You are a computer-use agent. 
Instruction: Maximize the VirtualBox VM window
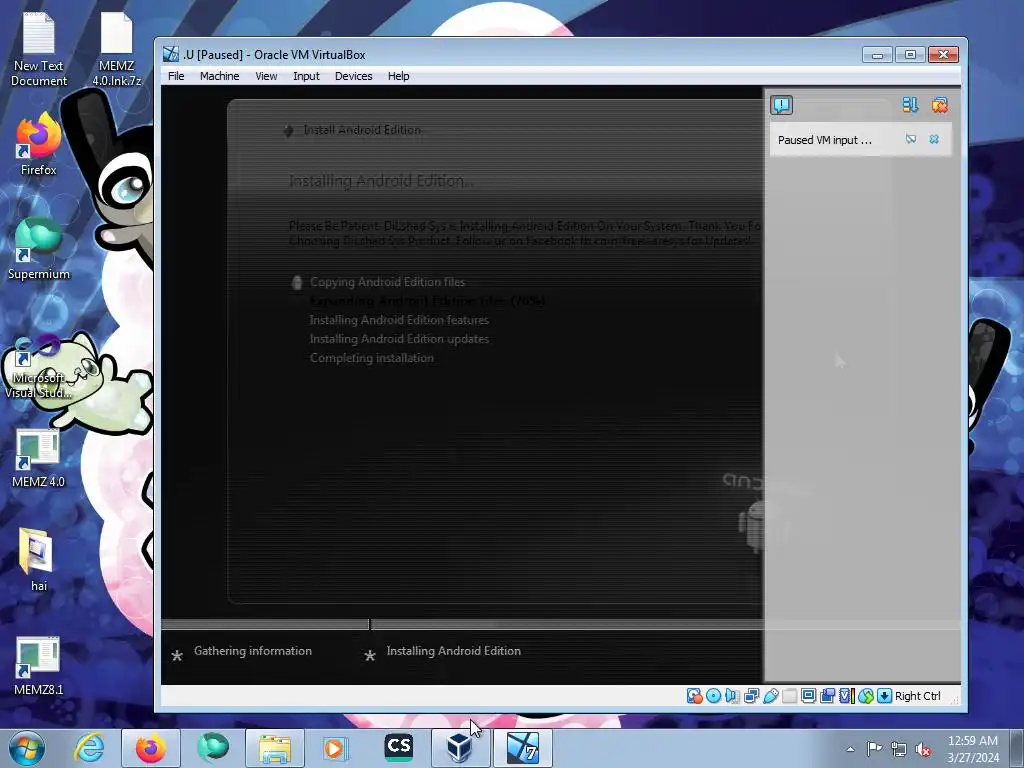910,55
